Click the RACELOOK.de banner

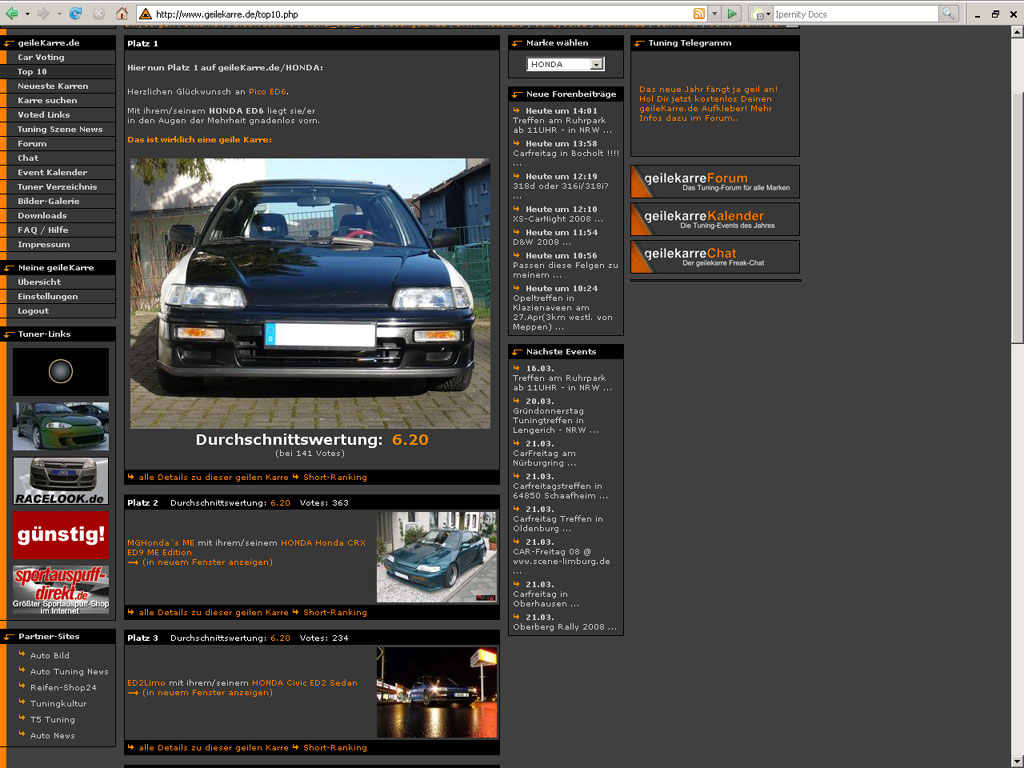61,481
